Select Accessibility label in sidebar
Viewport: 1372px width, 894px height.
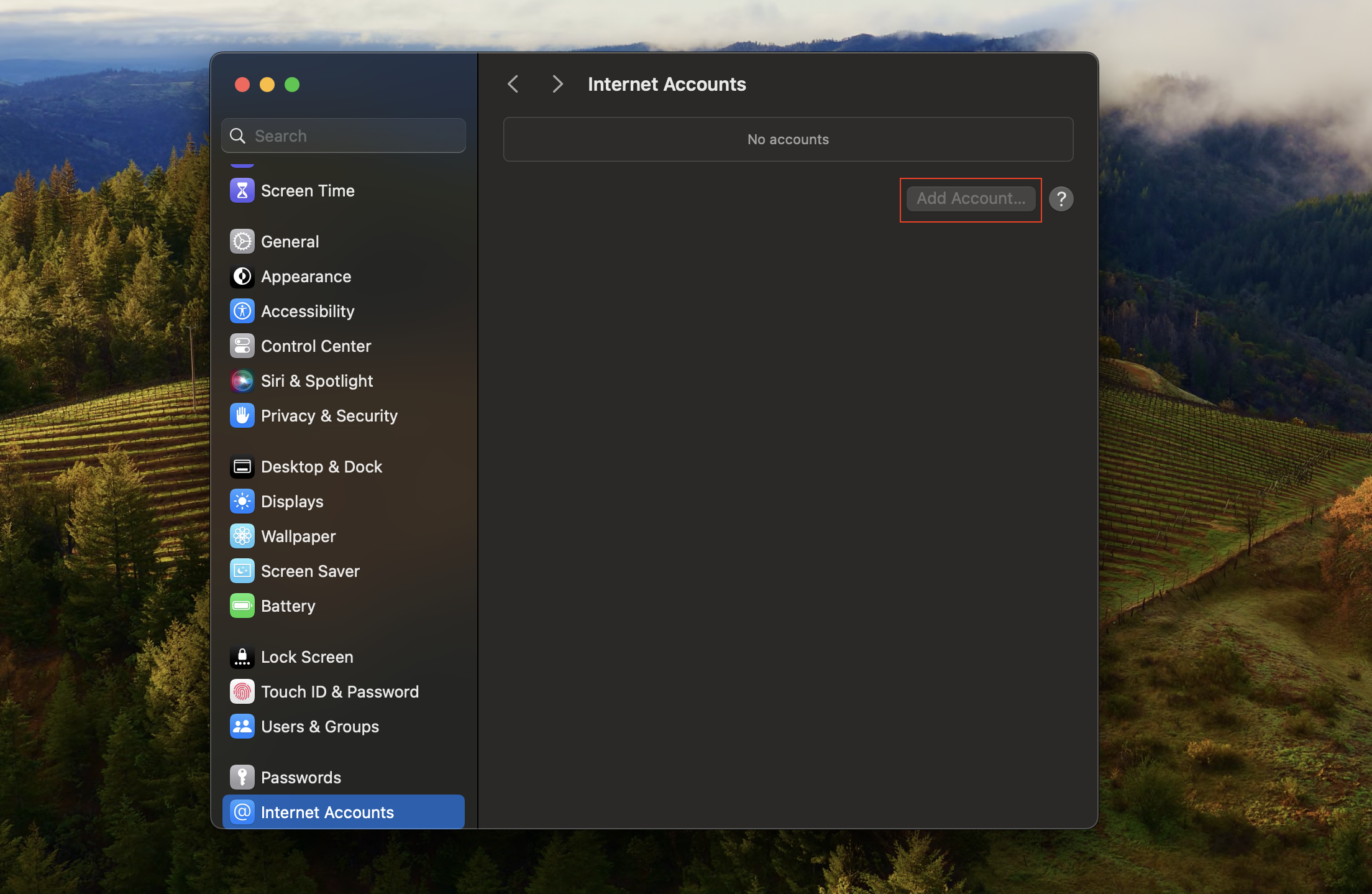tap(308, 311)
